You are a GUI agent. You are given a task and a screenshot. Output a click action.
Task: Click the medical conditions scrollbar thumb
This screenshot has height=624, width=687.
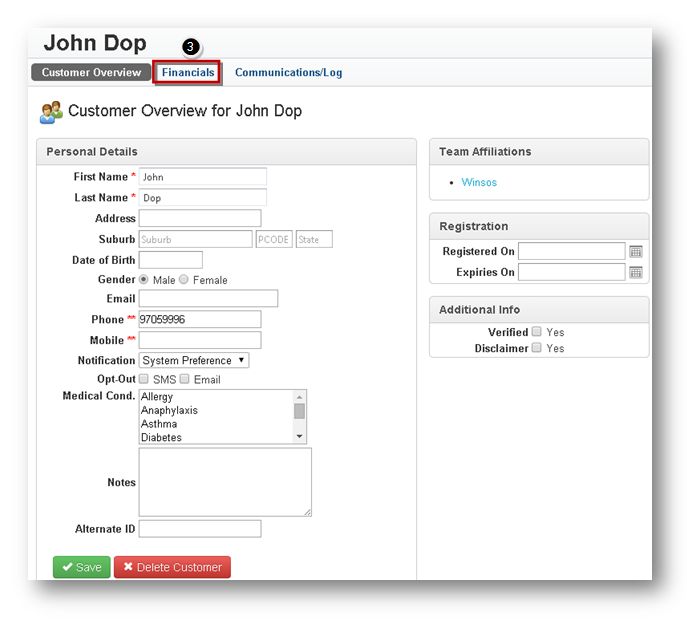click(299, 411)
